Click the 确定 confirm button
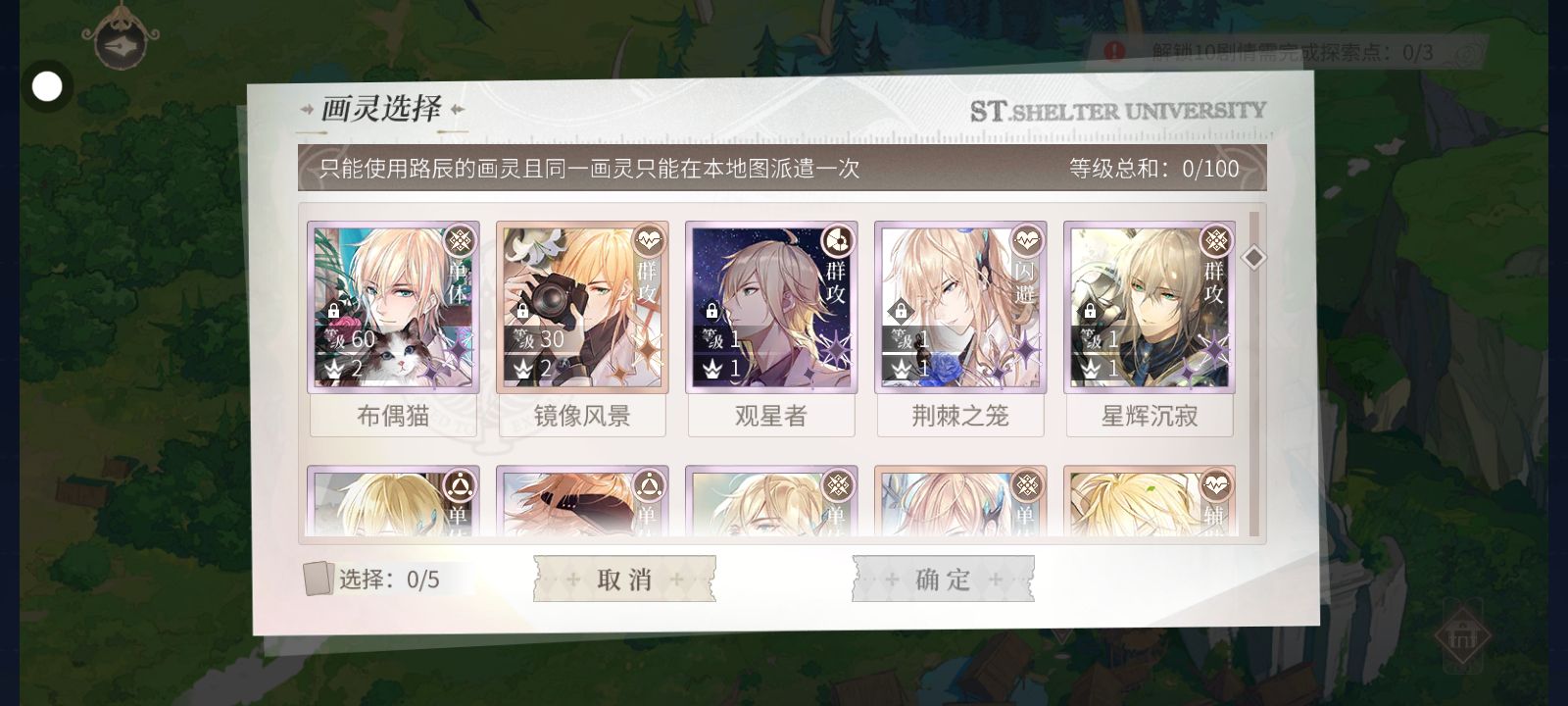 click(x=943, y=580)
